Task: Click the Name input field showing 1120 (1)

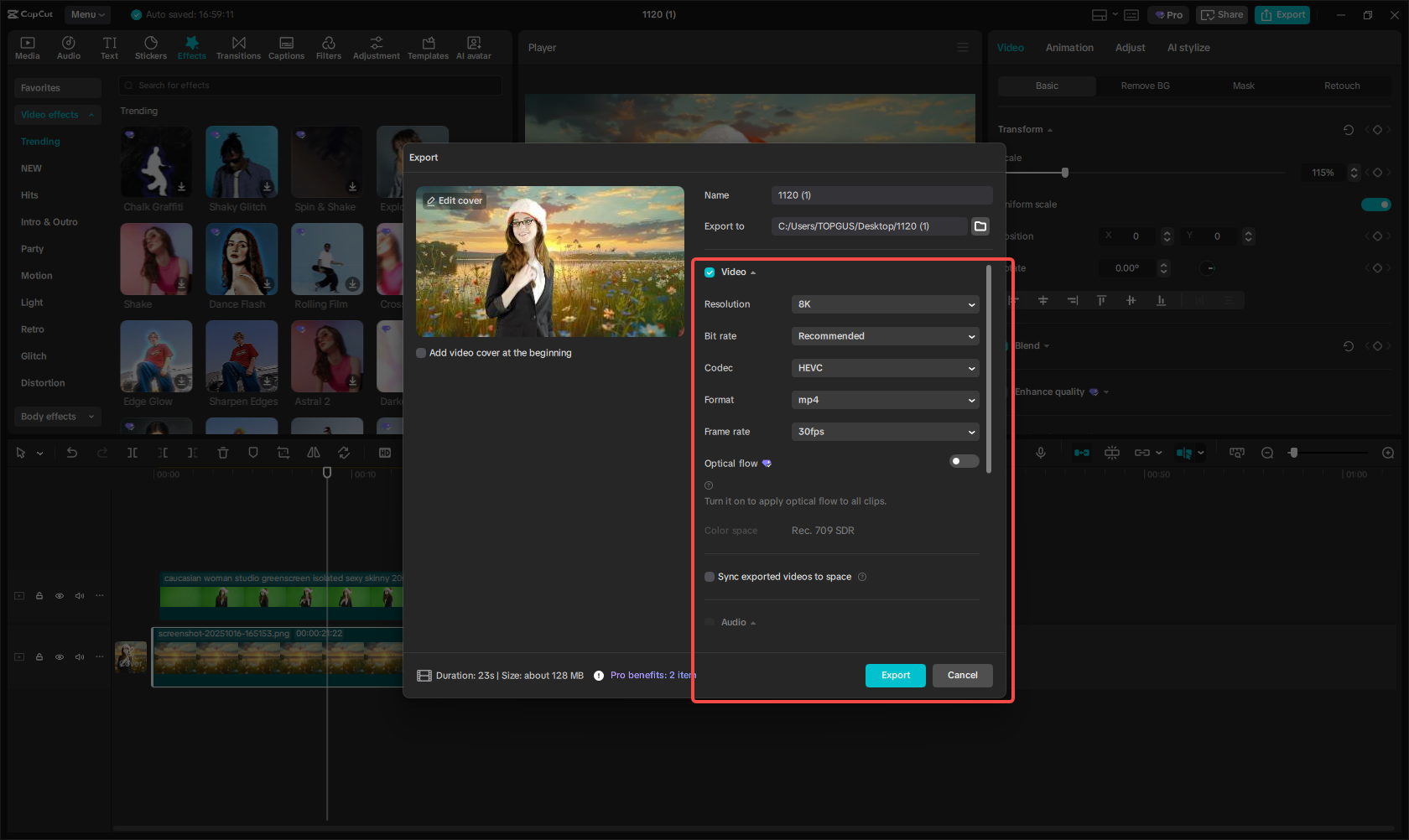Action: pyautogui.click(x=881, y=194)
